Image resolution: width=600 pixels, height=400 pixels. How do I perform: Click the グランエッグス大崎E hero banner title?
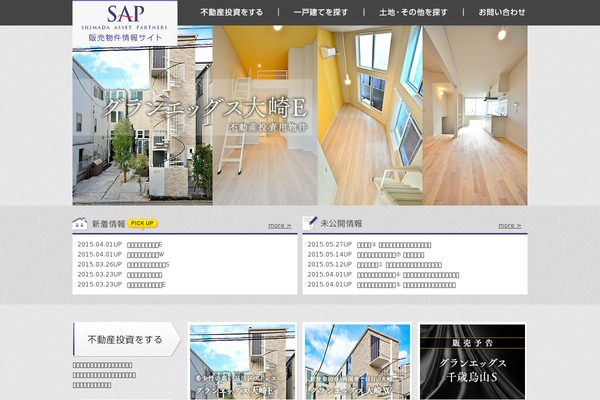tap(205, 108)
